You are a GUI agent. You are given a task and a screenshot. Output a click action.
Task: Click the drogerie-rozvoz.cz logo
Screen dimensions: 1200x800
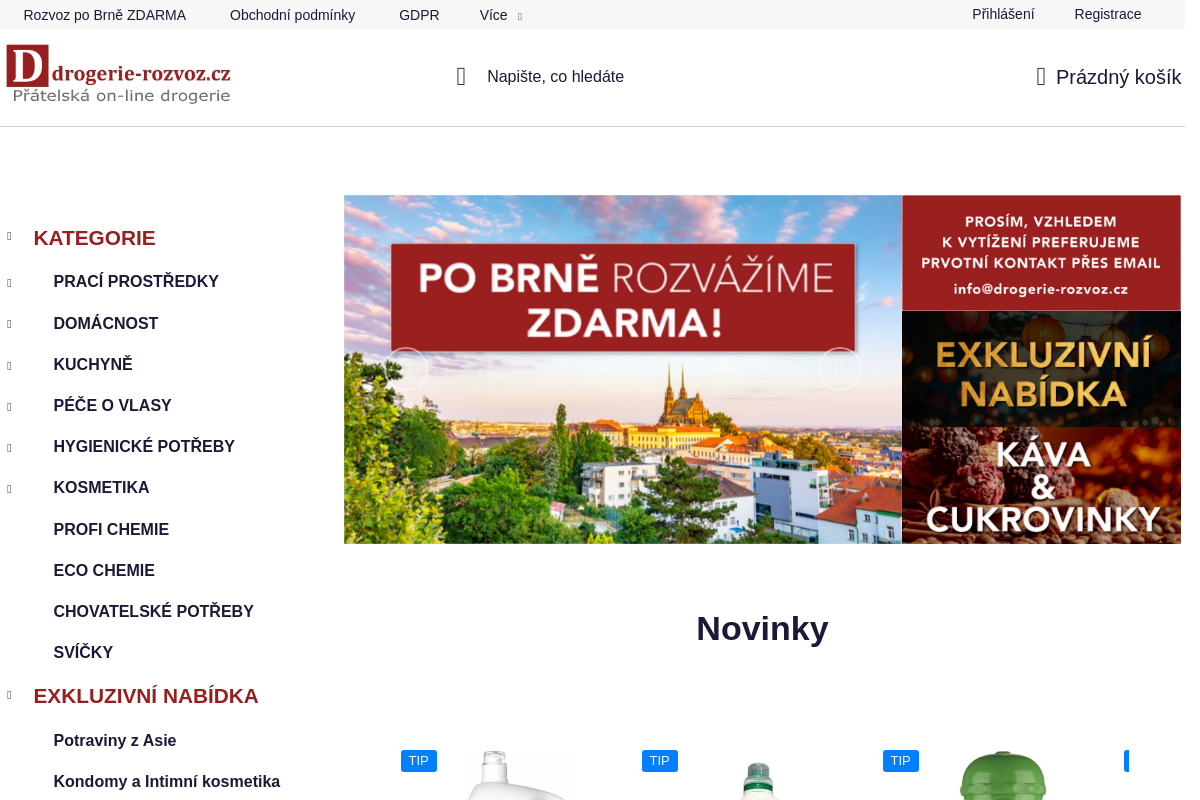[118, 73]
